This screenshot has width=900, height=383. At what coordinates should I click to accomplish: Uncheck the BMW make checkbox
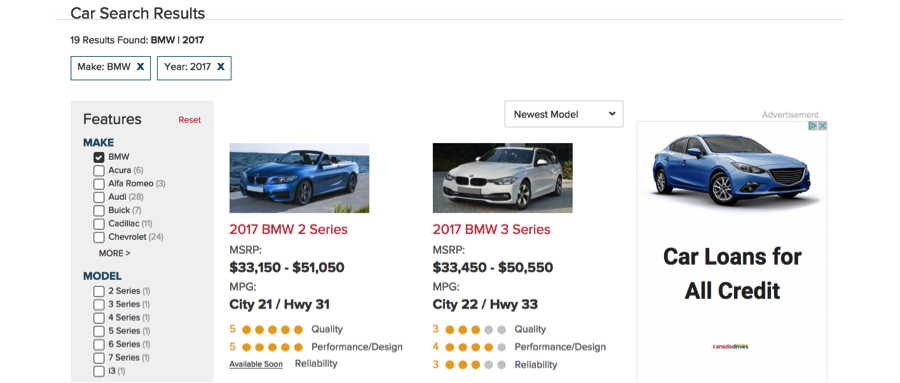(99, 157)
